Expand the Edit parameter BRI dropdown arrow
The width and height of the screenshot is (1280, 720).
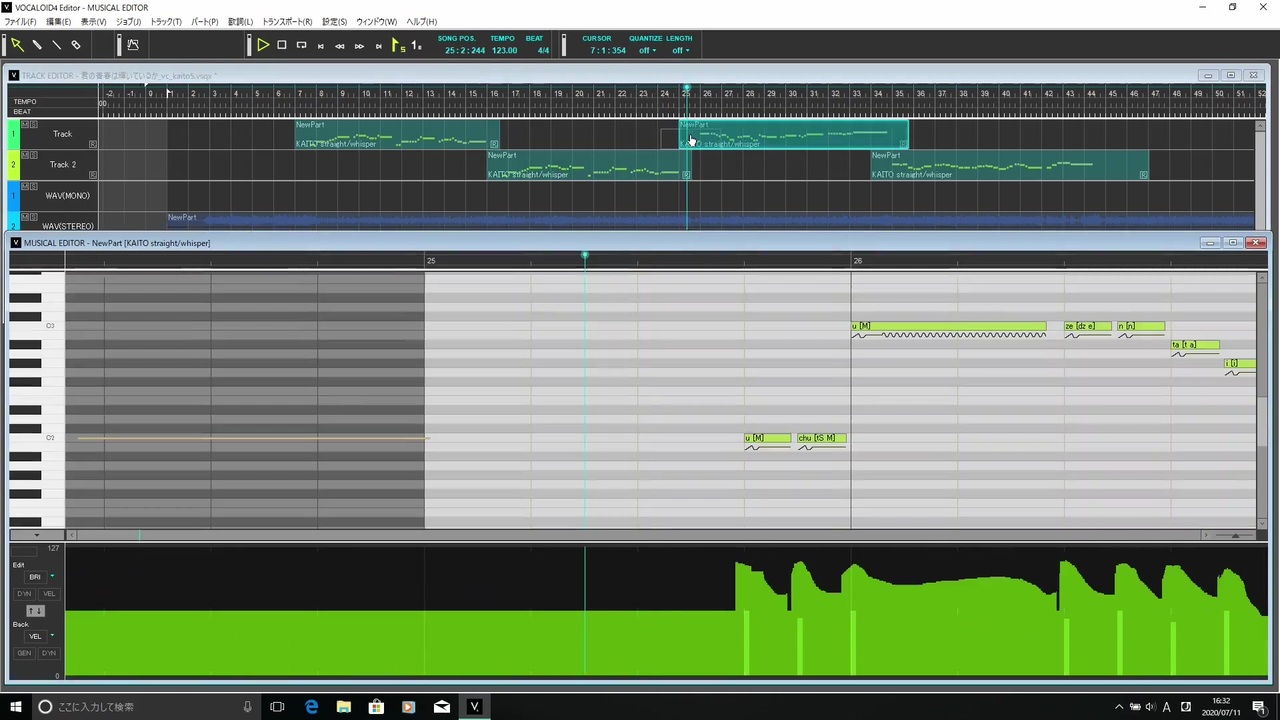(52, 577)
